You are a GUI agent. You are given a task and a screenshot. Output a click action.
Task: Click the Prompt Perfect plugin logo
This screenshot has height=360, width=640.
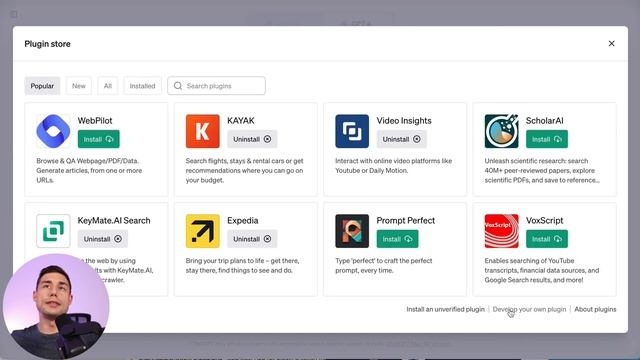coord(352,231)
